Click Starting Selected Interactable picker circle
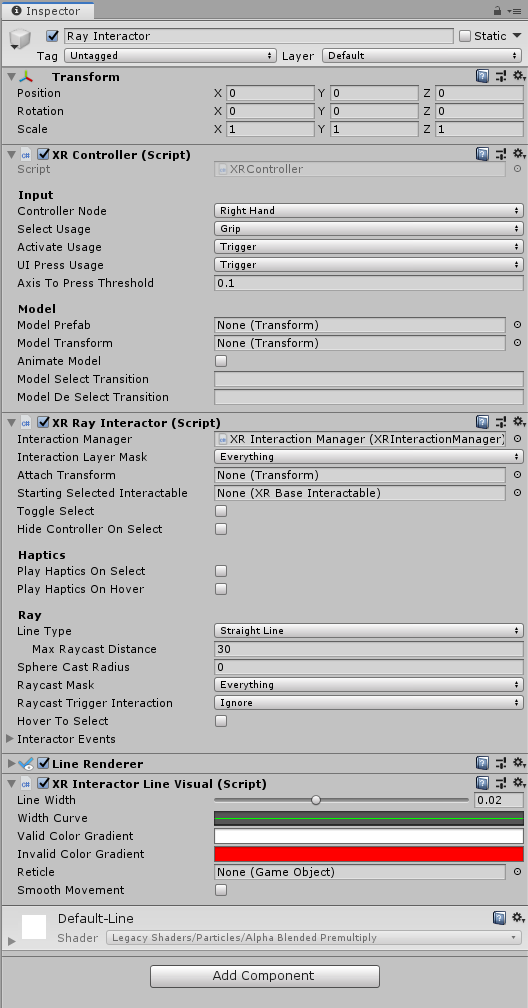The image size is (528, 1008). point(517,493)
